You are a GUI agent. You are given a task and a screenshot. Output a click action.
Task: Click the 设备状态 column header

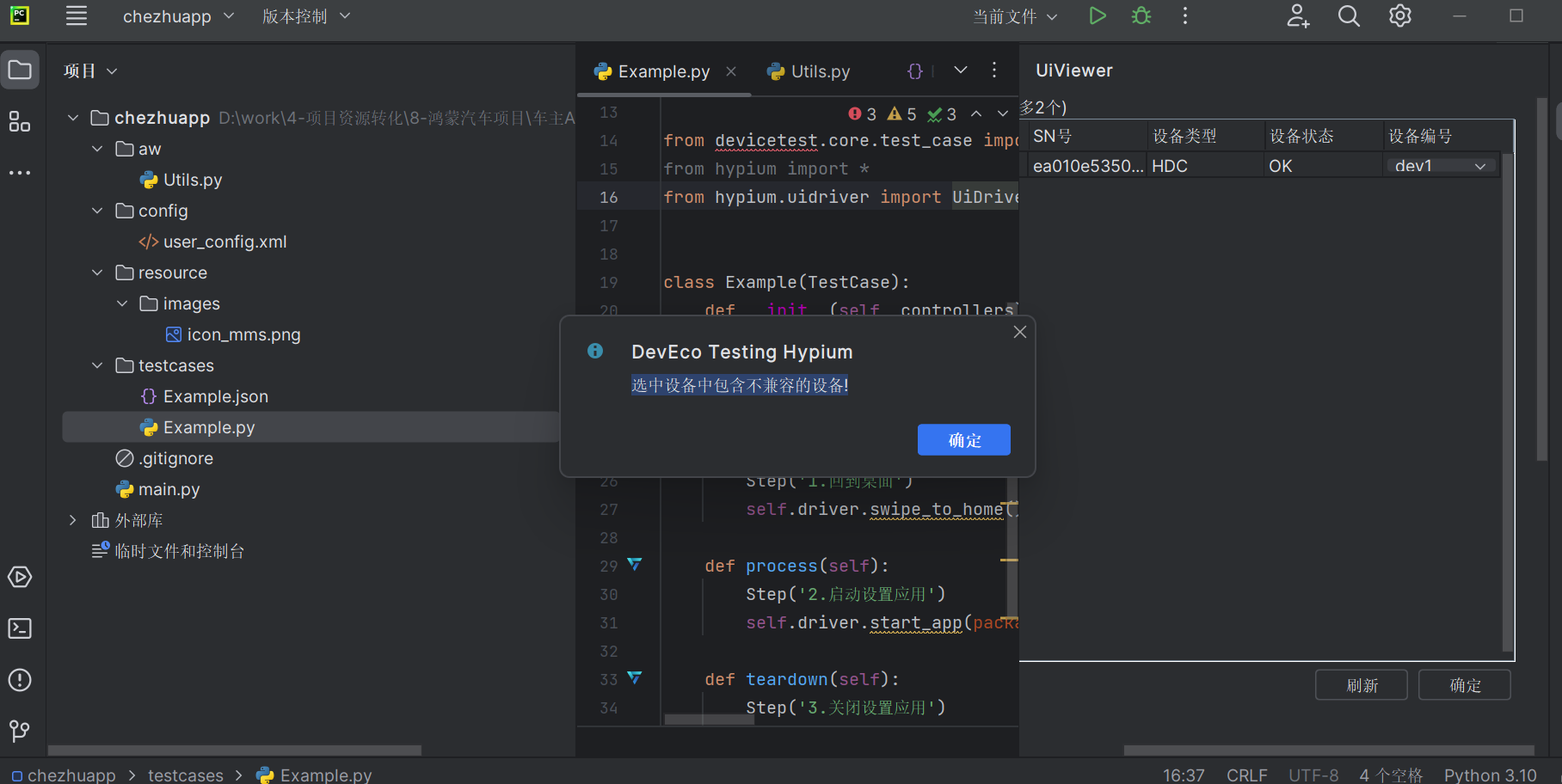click(1322, 136)
